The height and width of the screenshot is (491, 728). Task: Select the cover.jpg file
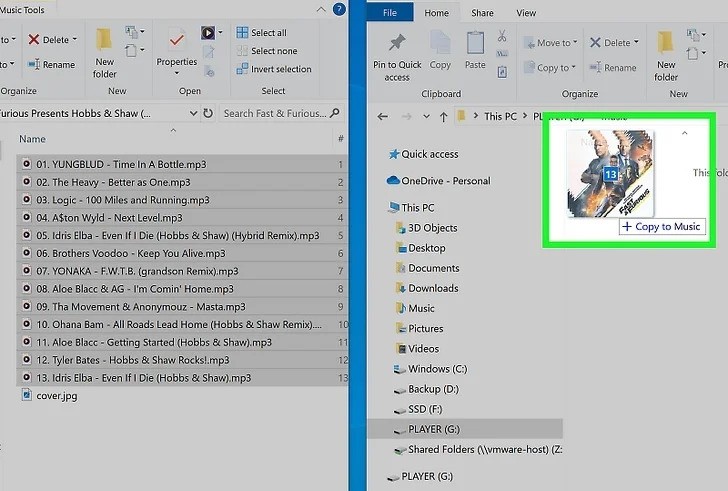50,395
